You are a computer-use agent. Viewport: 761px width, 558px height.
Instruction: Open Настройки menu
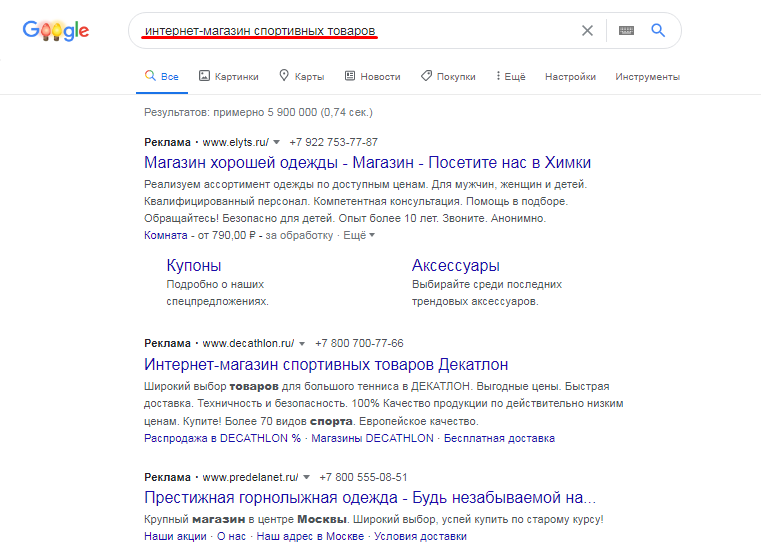coord(570,77)
